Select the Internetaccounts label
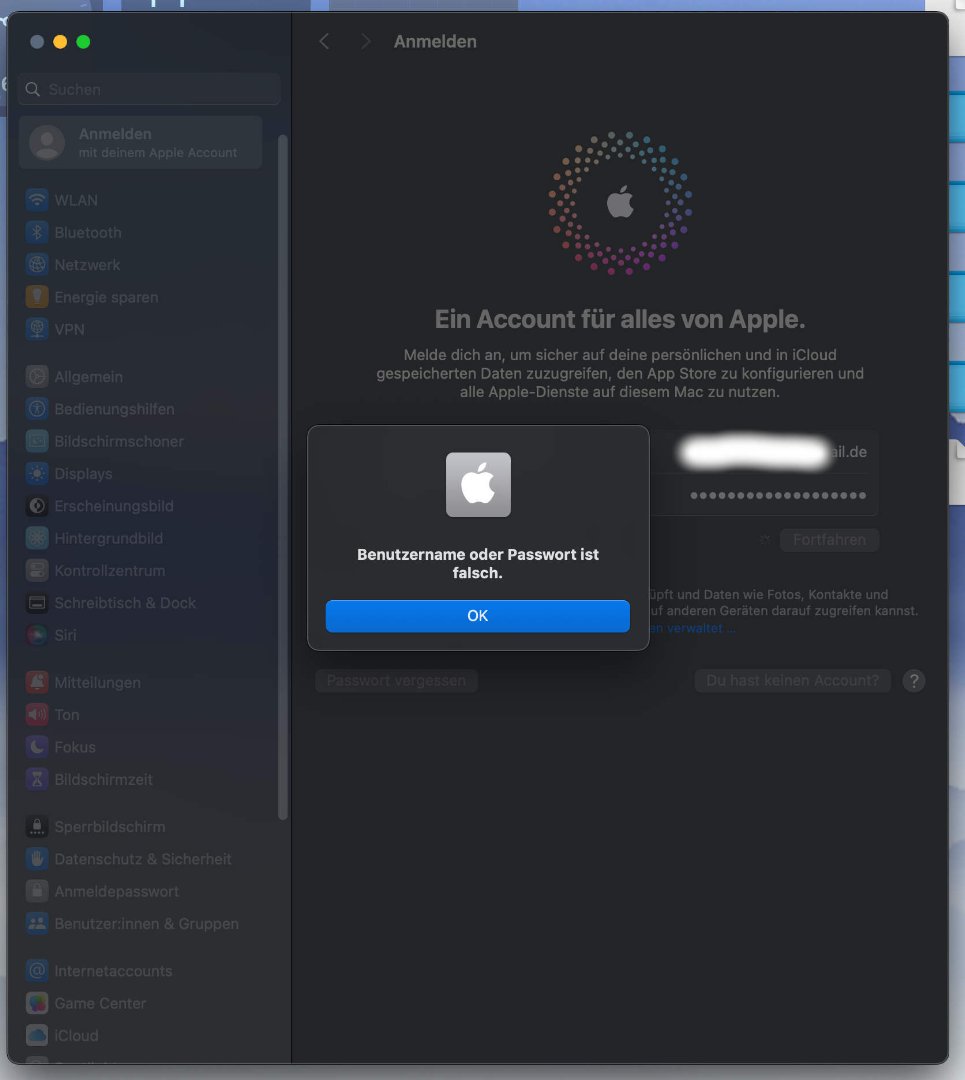This screenshot has width=965, height=1080. (113, 971)
